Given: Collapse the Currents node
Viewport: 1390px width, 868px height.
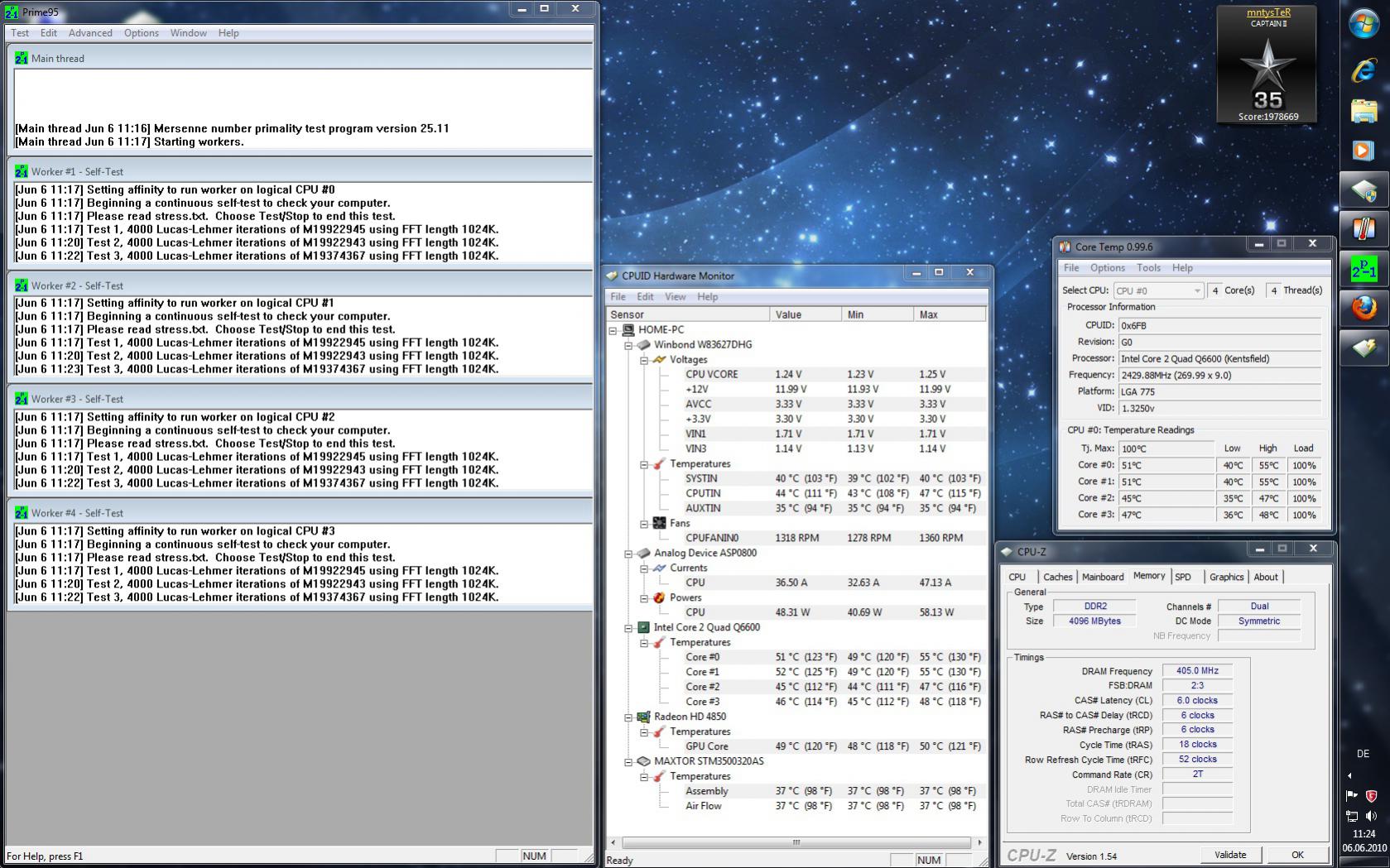Looking at the screenshot, I should point(644,568).
